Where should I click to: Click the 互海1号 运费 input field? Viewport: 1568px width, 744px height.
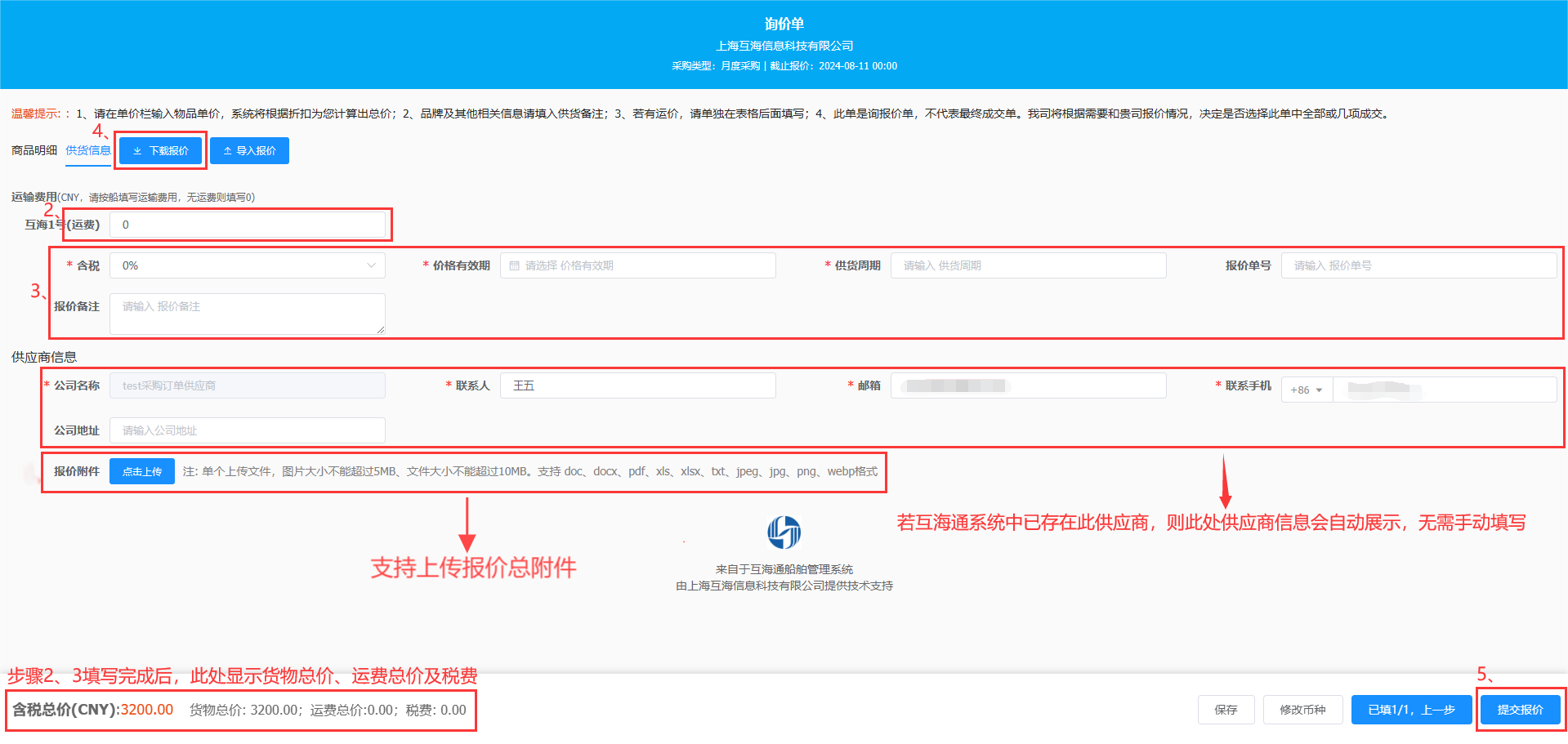[x=248, y=225]
